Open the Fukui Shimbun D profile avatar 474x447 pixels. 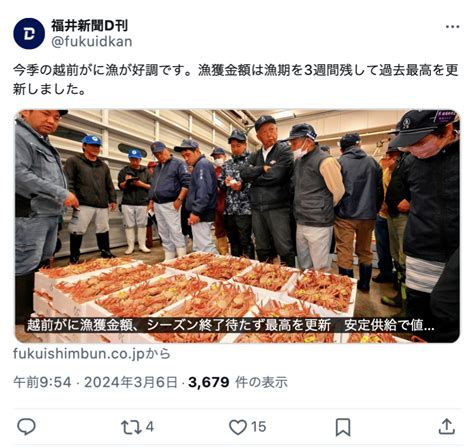click(x=29, y=34)
